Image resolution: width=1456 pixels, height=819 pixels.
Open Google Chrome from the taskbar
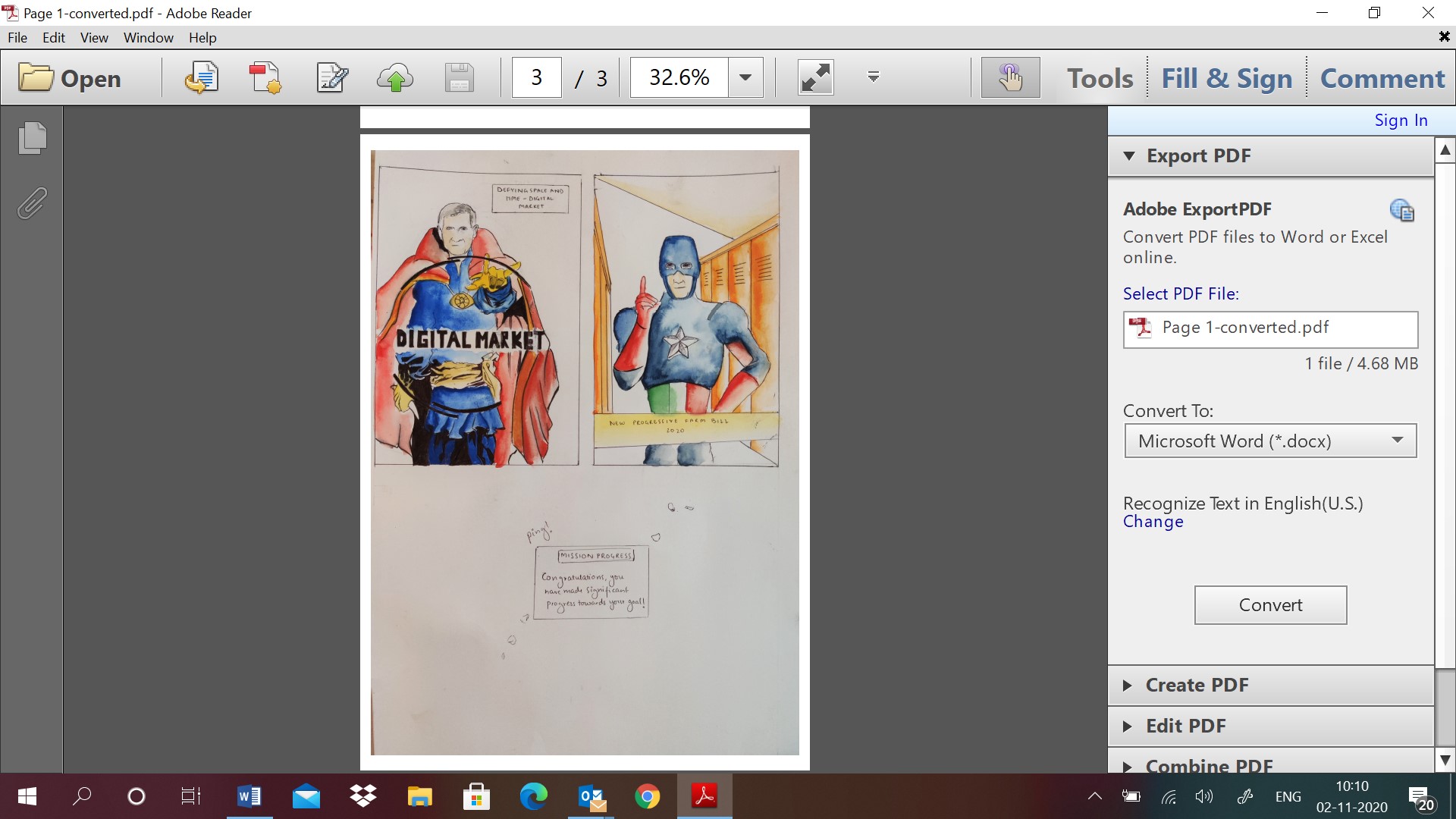[648, 796]
